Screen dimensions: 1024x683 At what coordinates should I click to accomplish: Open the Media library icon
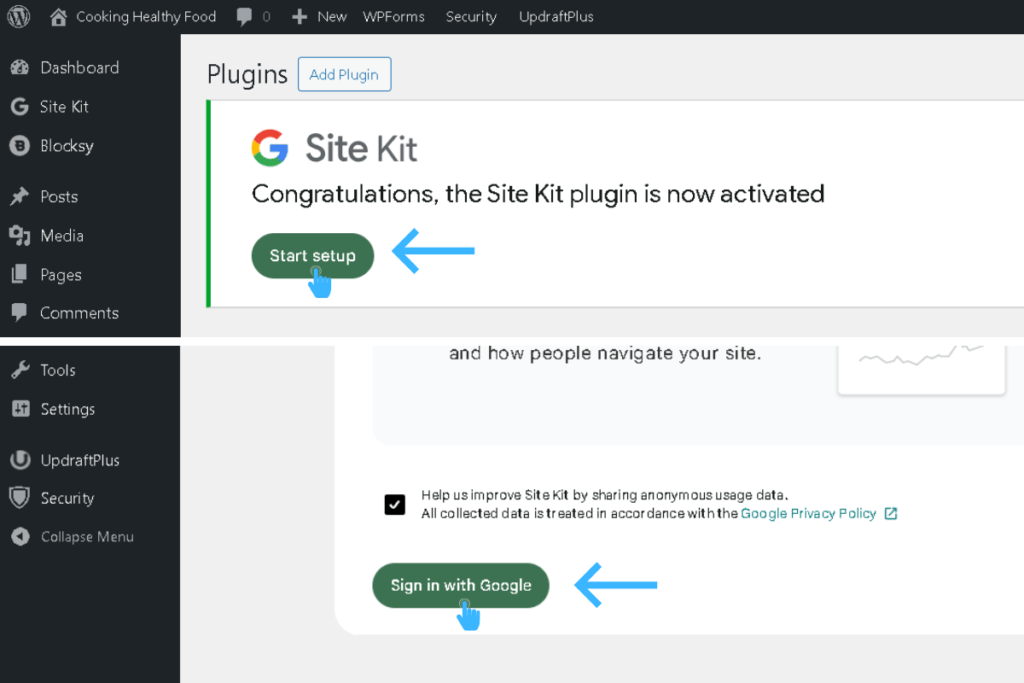point(18,236)
